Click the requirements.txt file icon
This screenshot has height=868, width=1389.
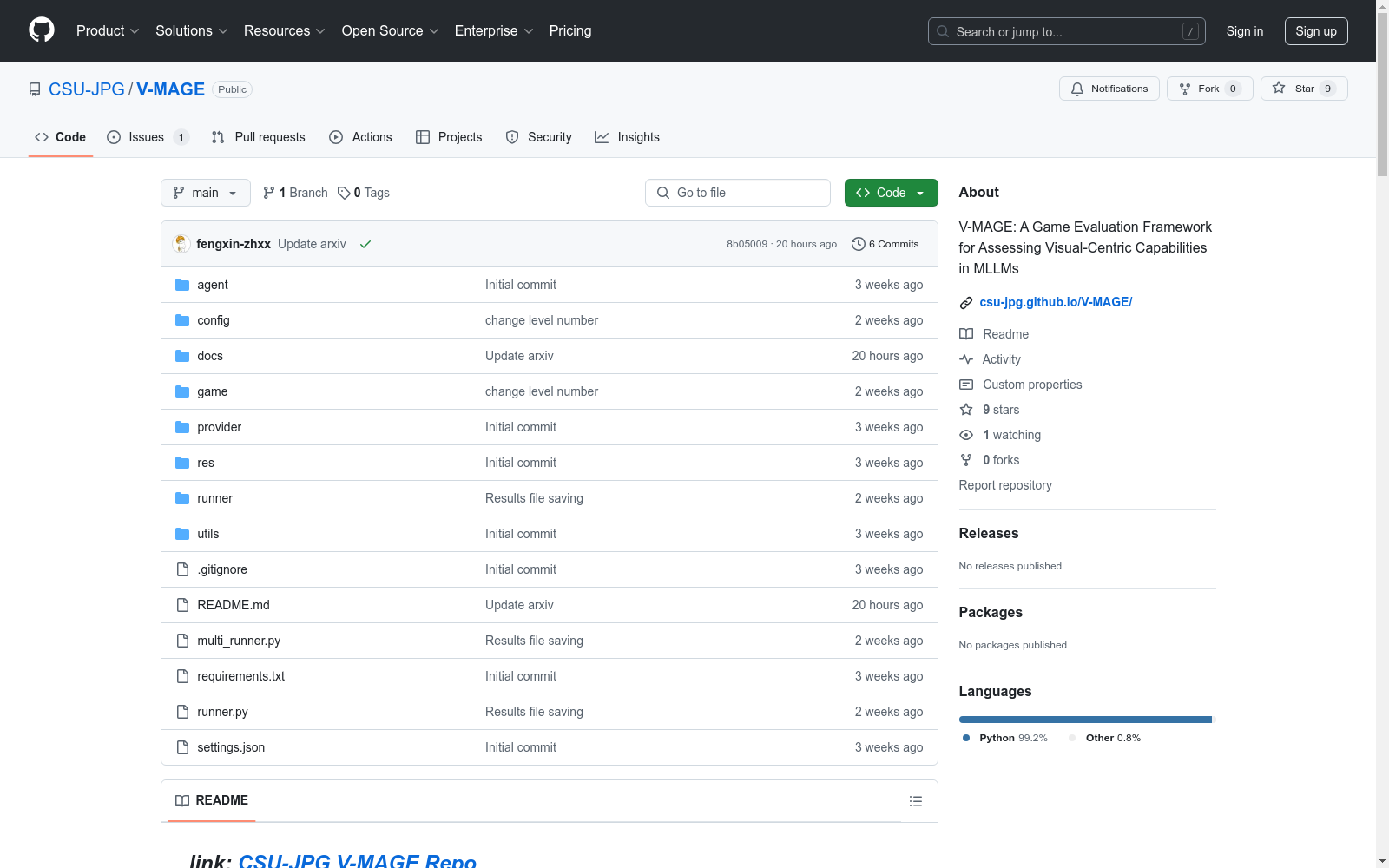tap(182, 676)
